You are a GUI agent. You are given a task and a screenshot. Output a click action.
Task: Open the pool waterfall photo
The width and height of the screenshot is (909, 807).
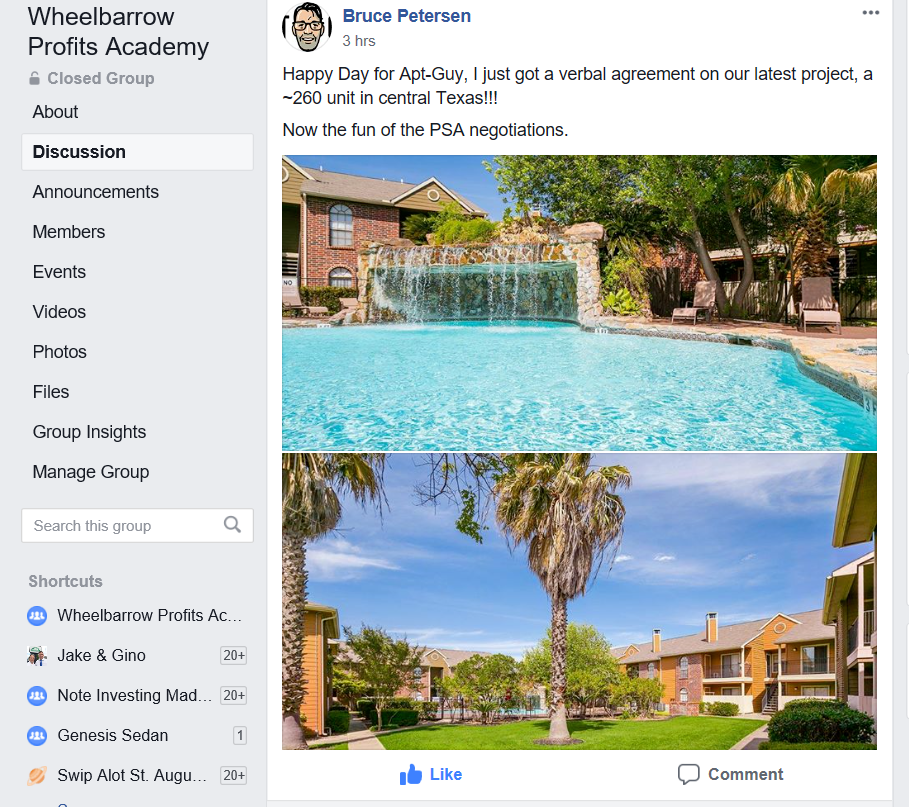pyautogui.click(x=579, y=303)
